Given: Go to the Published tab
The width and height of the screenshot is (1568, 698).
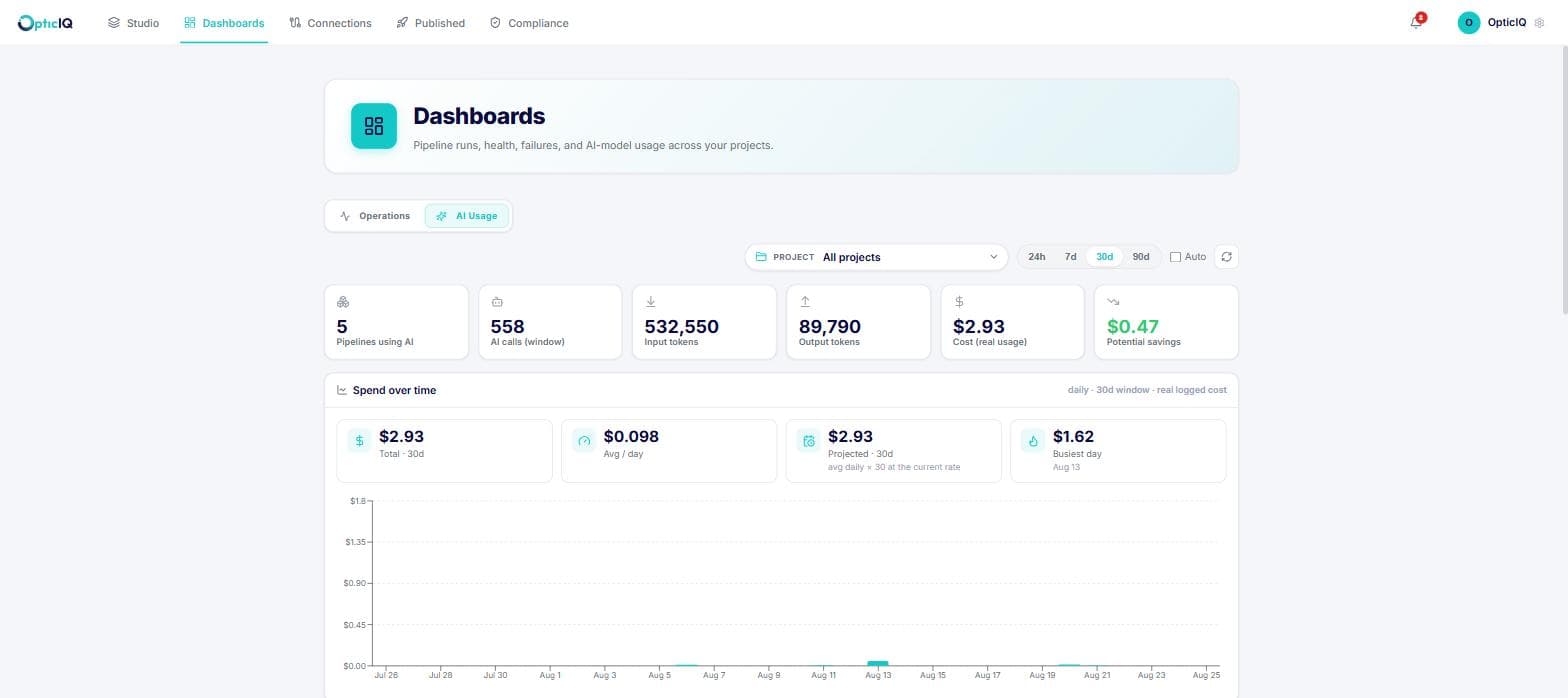Looking at the screenshot, I should 430,22.
